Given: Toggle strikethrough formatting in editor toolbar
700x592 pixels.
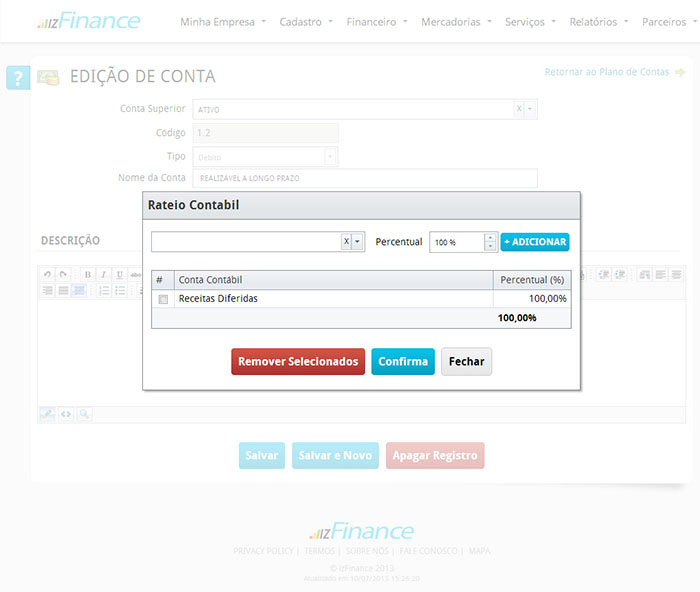Looking at the screenshot, I should 135,274.
